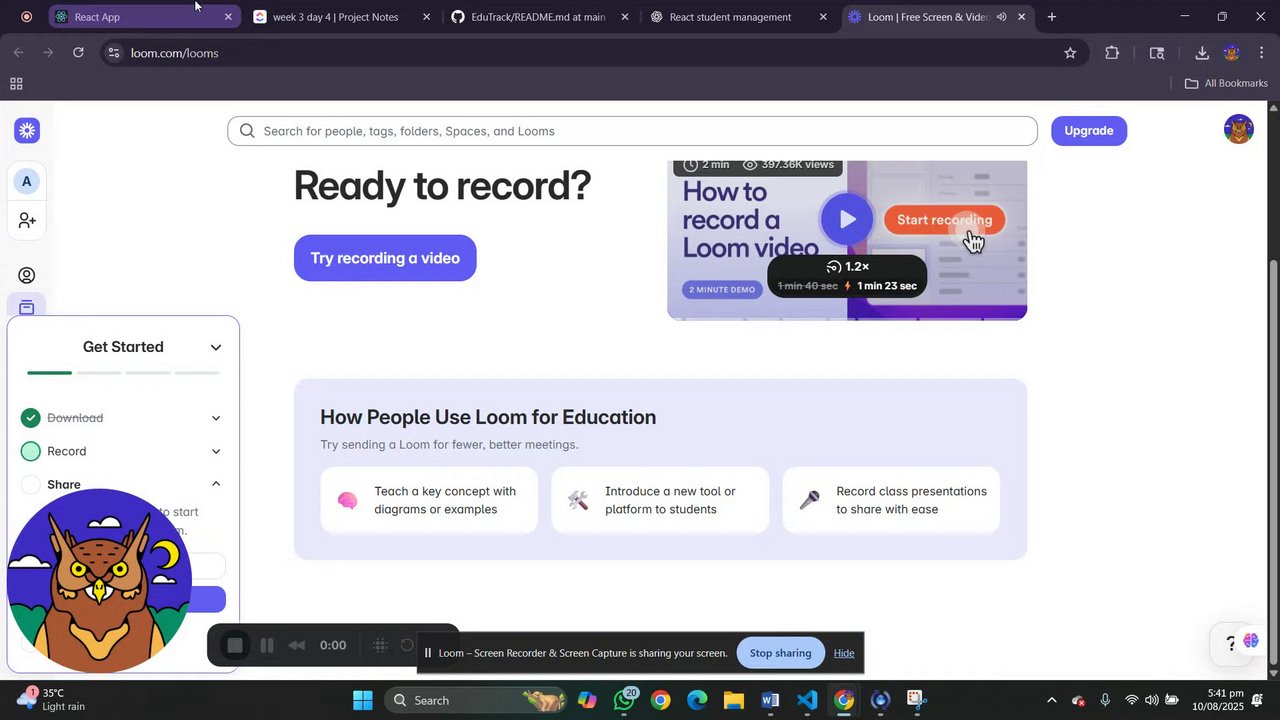1280x720 pixels.
Task: Open Microsoft Word from taskbar
Action: (770, 700)
